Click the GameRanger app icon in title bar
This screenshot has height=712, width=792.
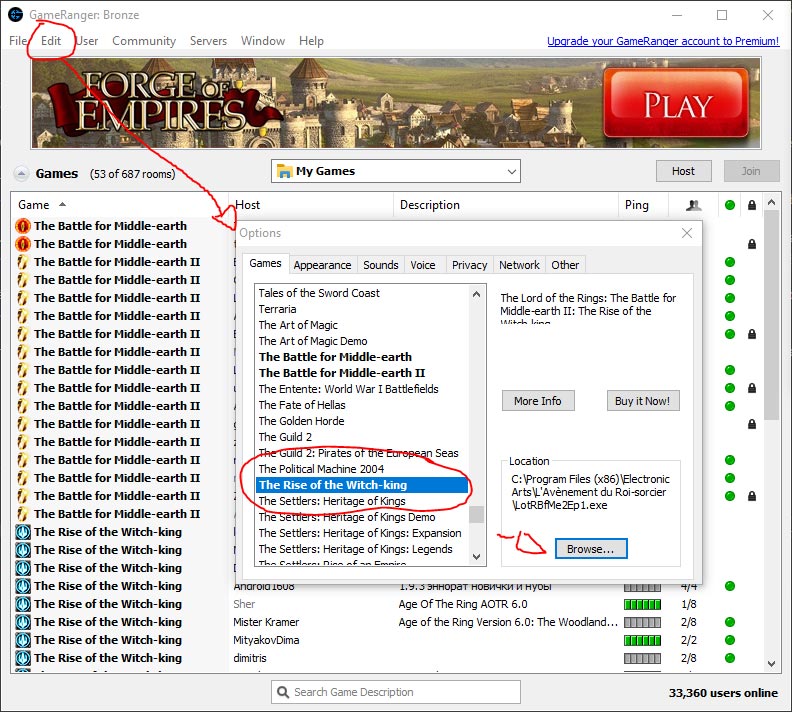click(15, 15)
